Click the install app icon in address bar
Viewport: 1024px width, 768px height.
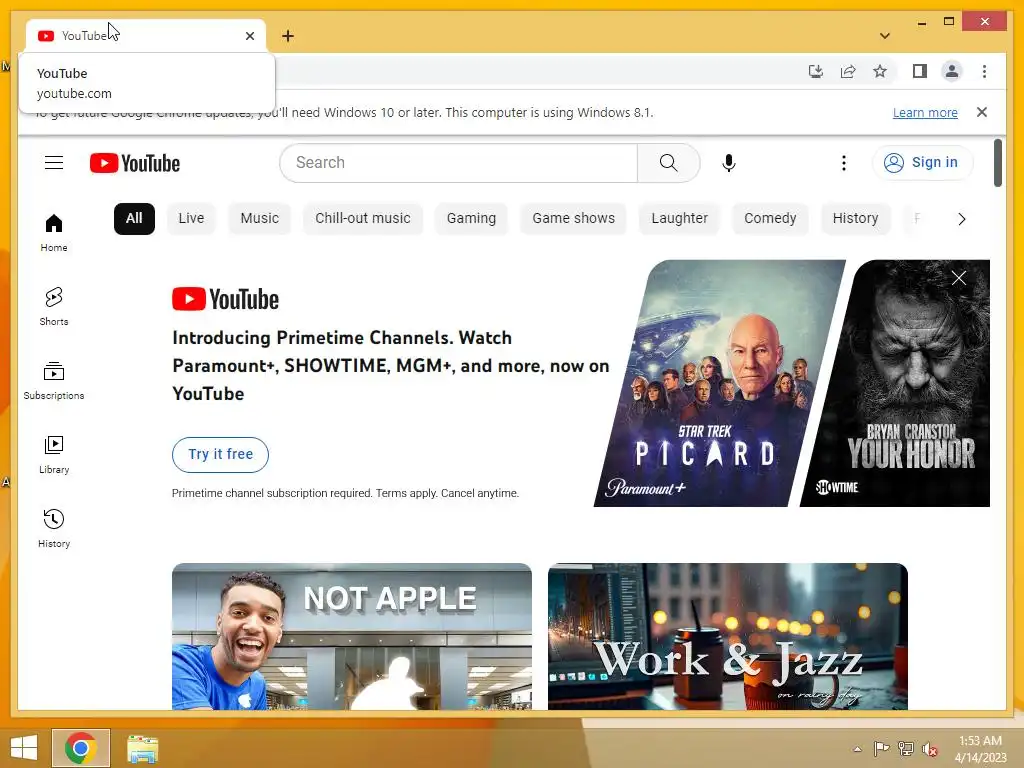tap(816, 71)
